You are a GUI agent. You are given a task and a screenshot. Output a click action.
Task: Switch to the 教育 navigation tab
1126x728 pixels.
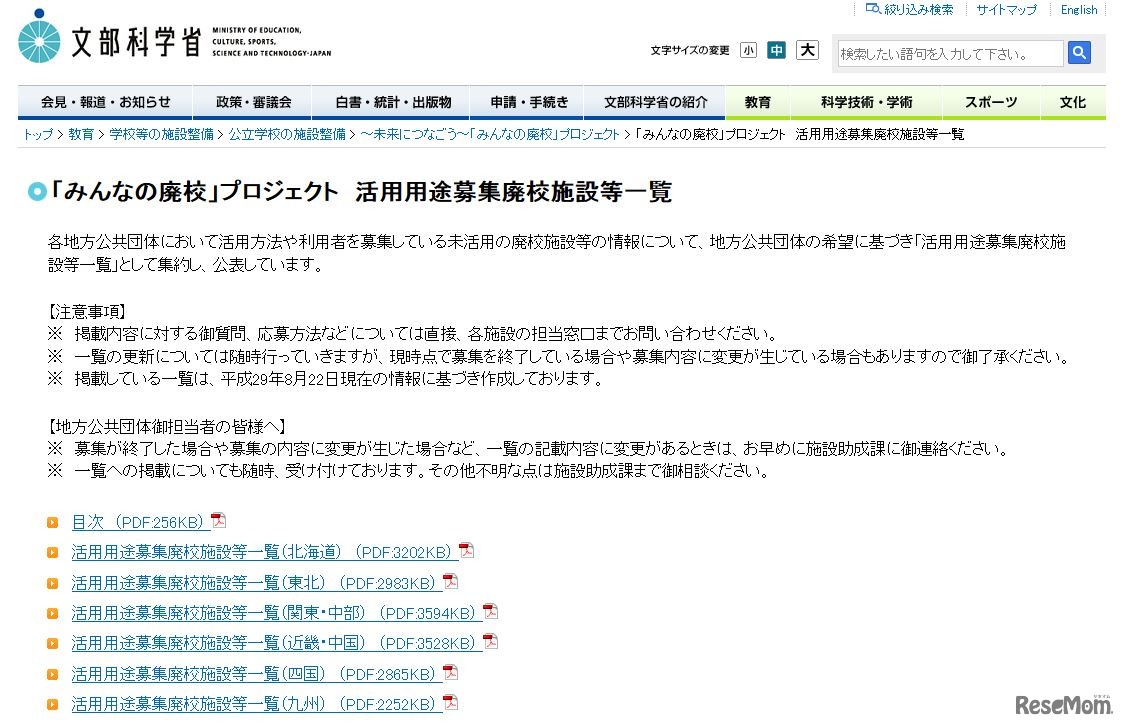coord(758,102)
